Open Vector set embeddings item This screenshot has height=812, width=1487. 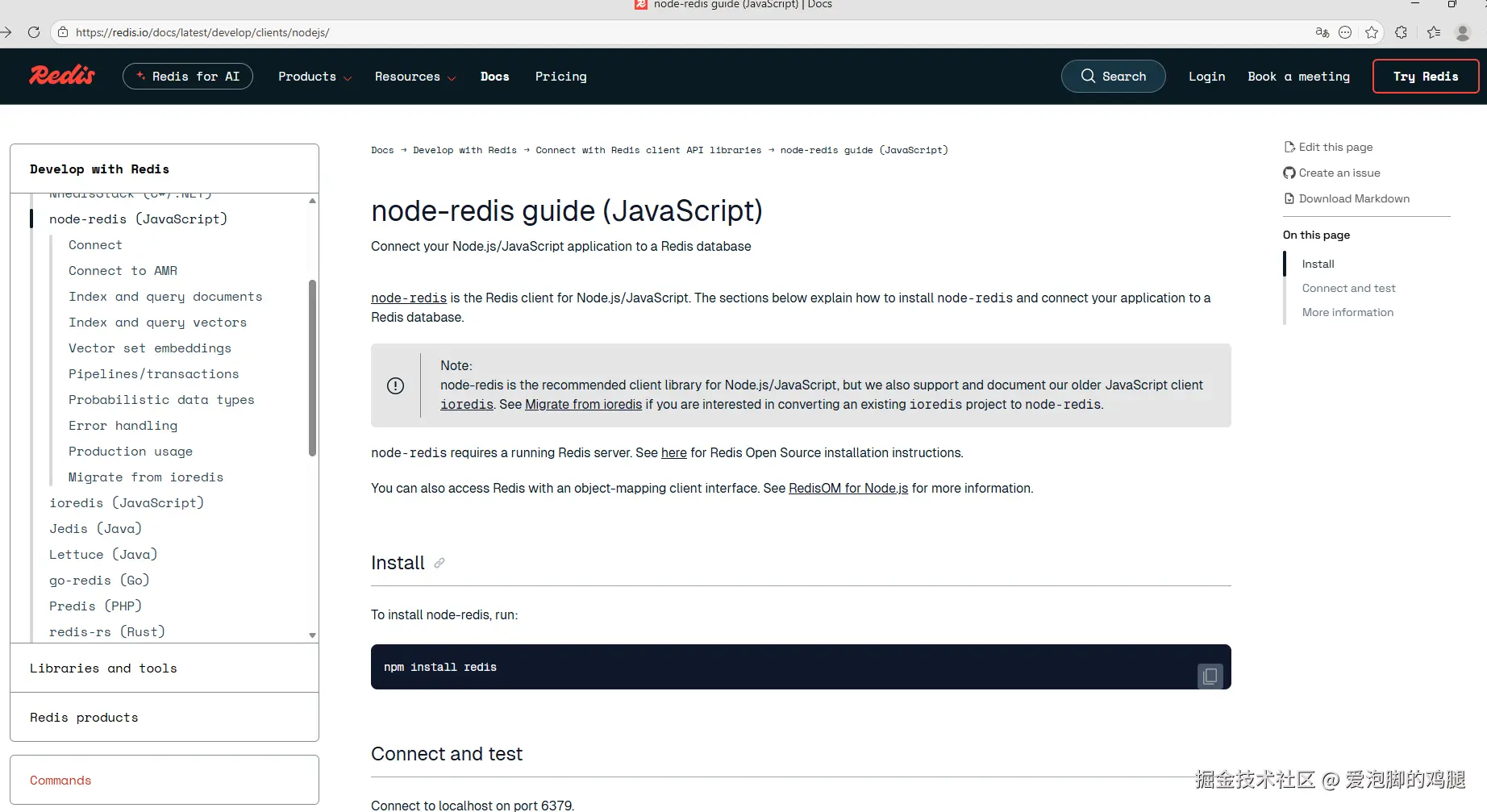150,348
